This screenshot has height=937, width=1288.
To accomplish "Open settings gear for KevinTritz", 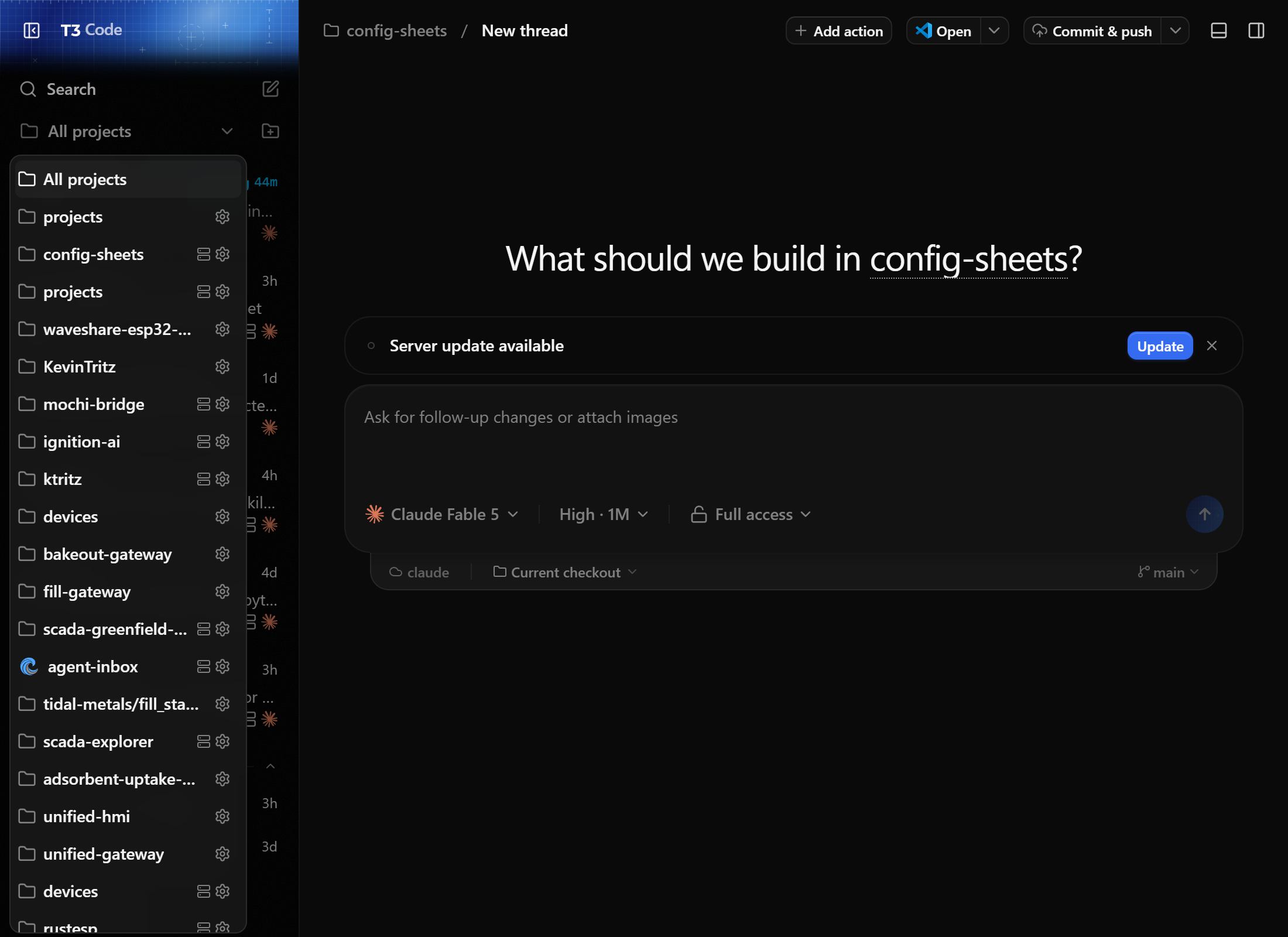I will coord(222,367).
